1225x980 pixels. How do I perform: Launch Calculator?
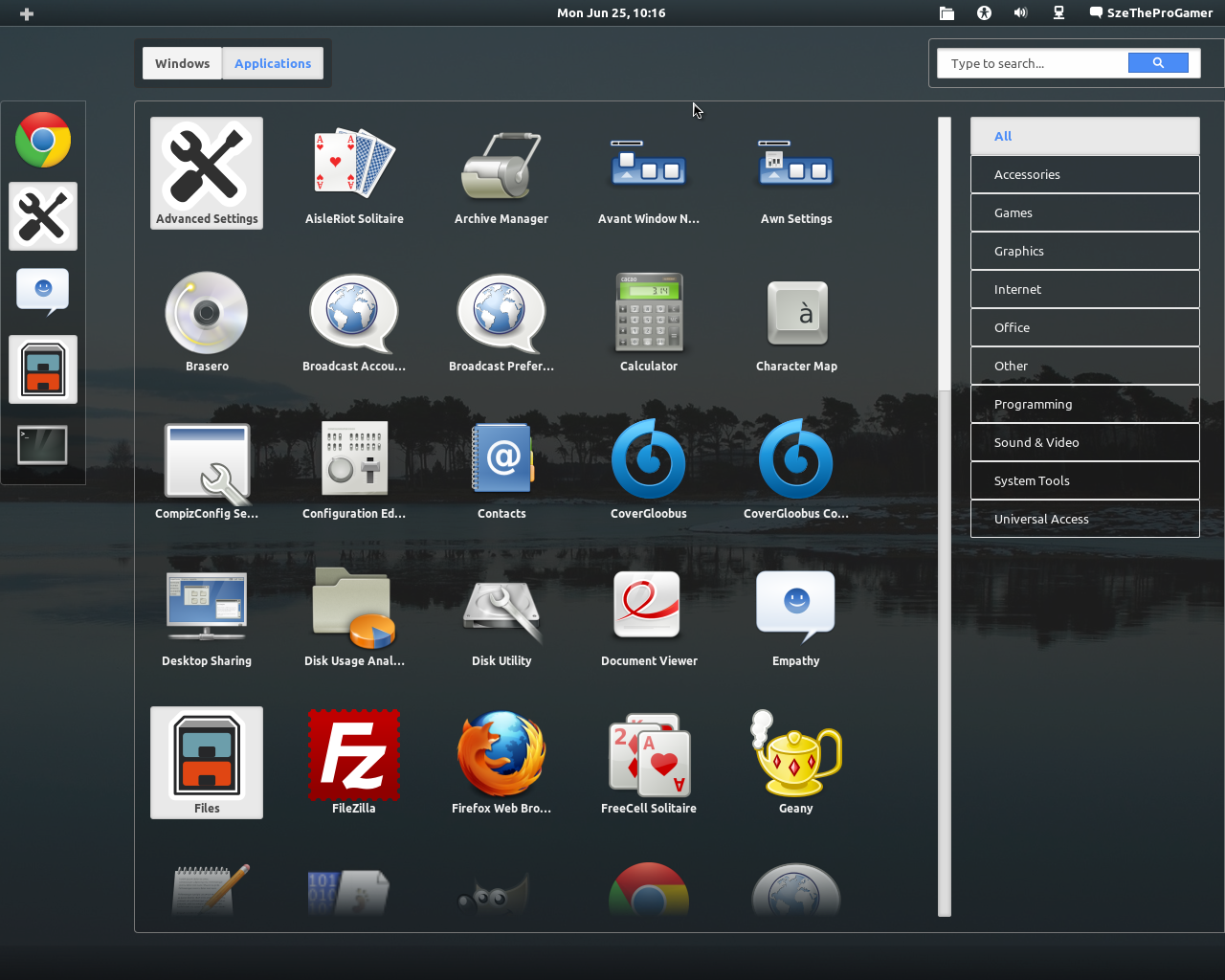pos(649,321)
